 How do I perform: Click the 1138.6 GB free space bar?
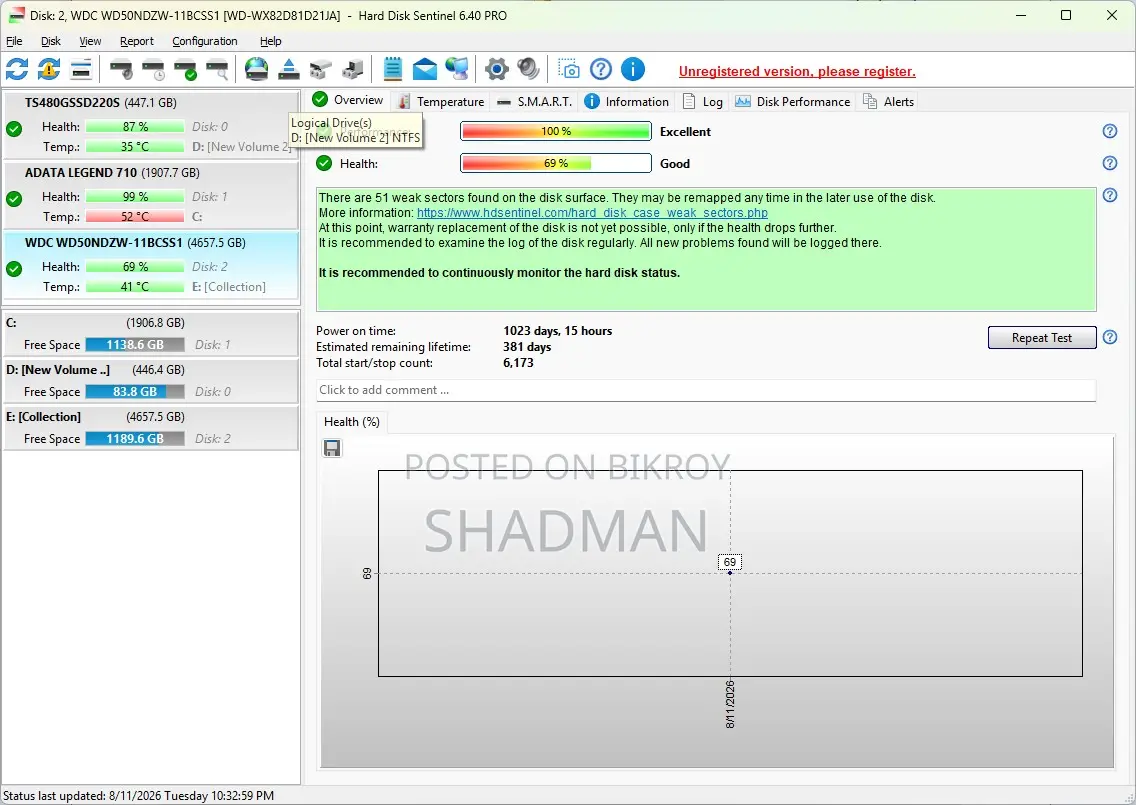[x=135, y=345]
